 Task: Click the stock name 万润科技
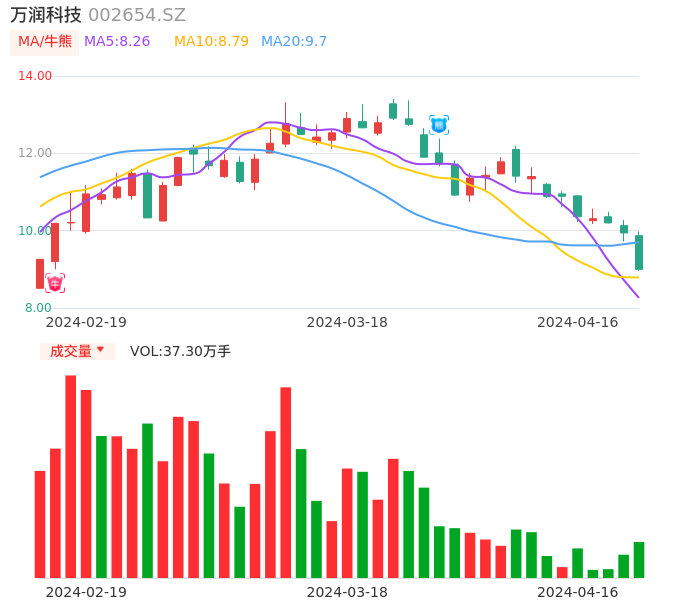46,15
